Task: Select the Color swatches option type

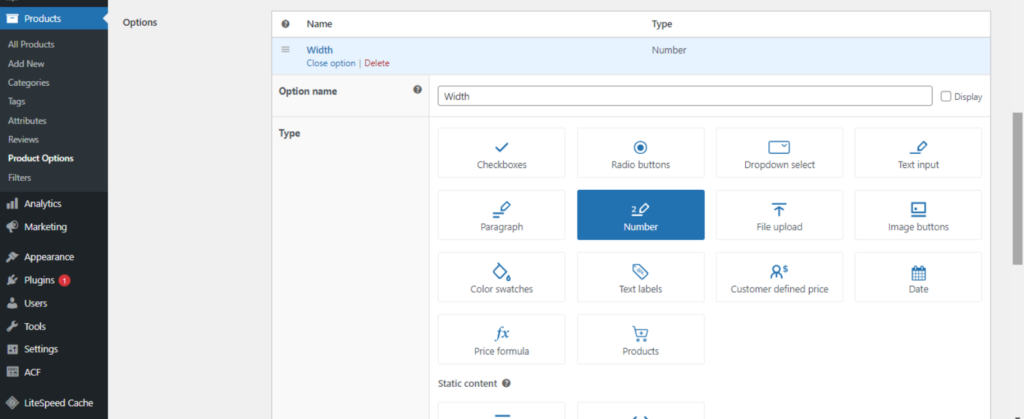Action: [x=501, y=277]
